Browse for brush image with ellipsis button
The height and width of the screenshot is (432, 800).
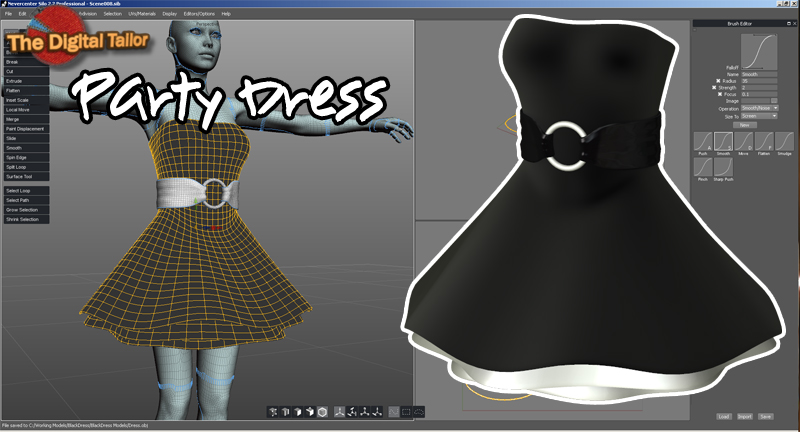click(774, 100)
